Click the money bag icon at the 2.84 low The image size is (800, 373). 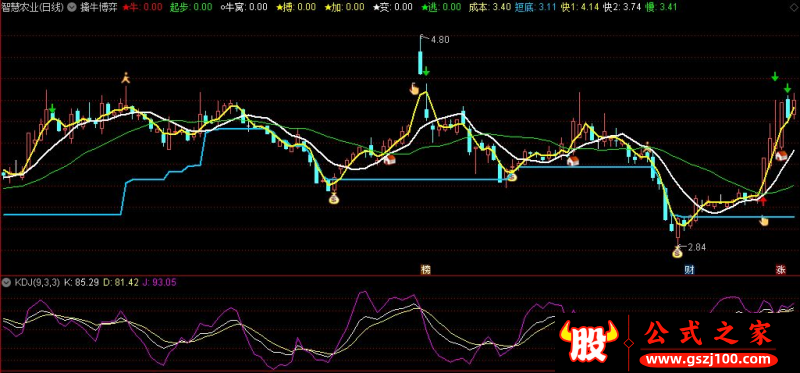(x=678, y=251)
